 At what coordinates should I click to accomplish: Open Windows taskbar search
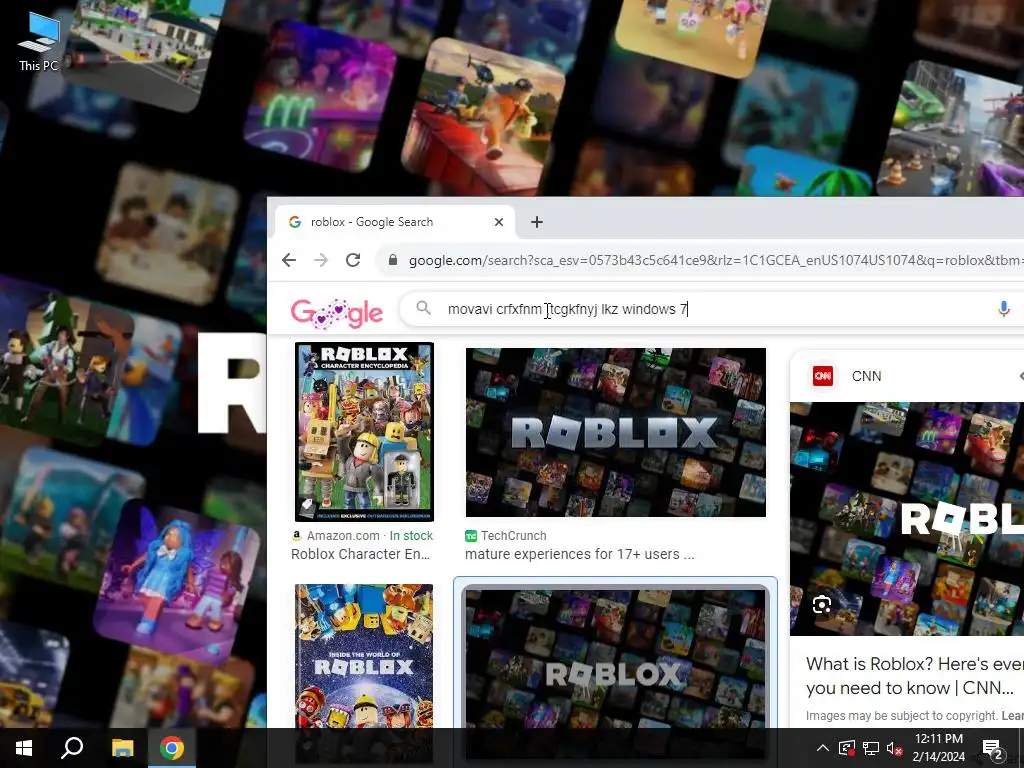[72, 748]
